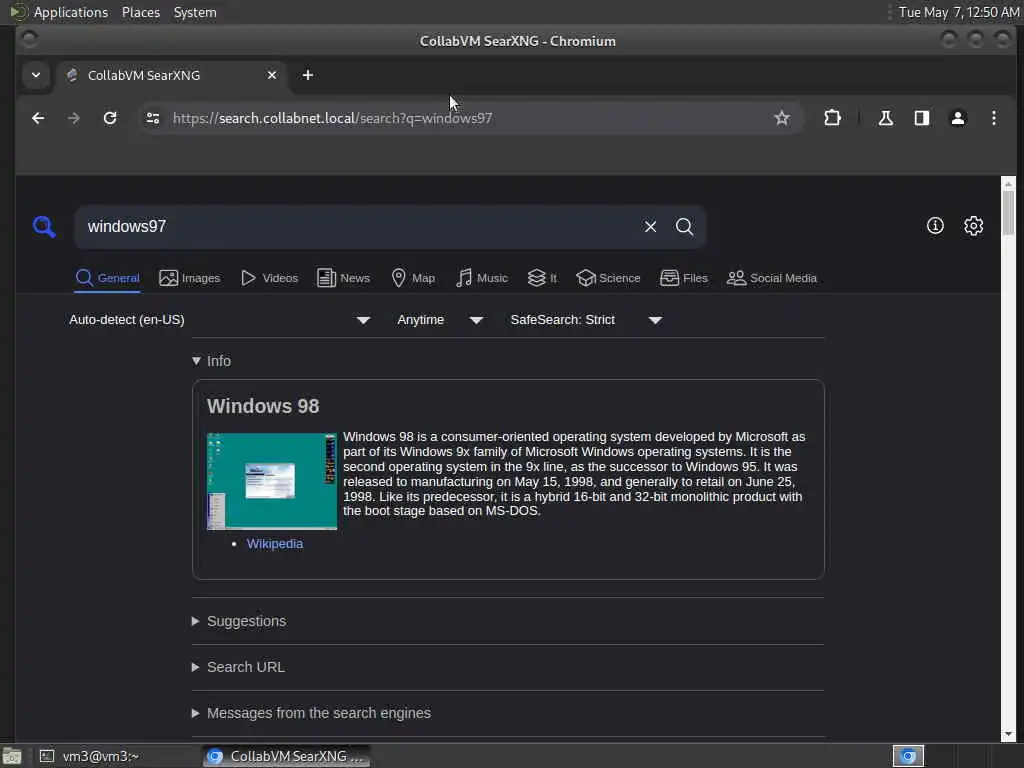Open the Chromium three-dot menu

[993, 118]
